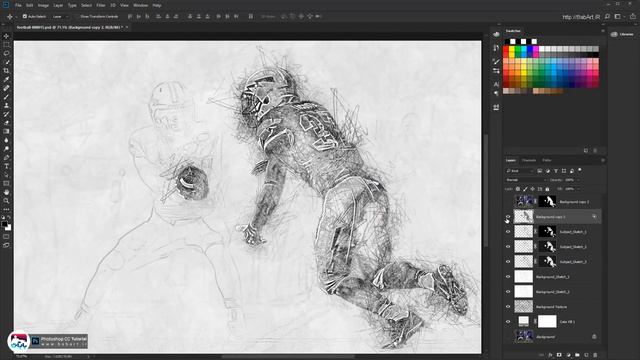640x360 pixels.
Task: Select the Lasso tool
Action: [x=6, y=53]
